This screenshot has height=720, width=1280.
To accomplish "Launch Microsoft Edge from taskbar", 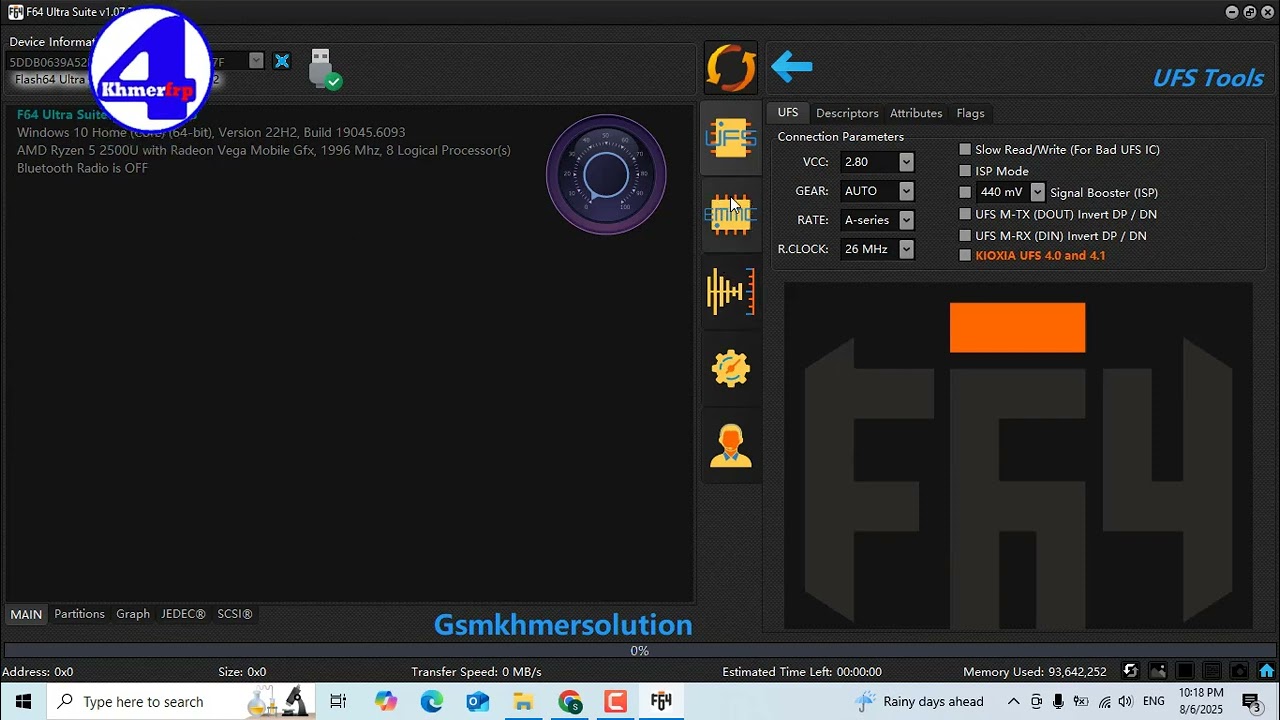I will tap(431, 702).
